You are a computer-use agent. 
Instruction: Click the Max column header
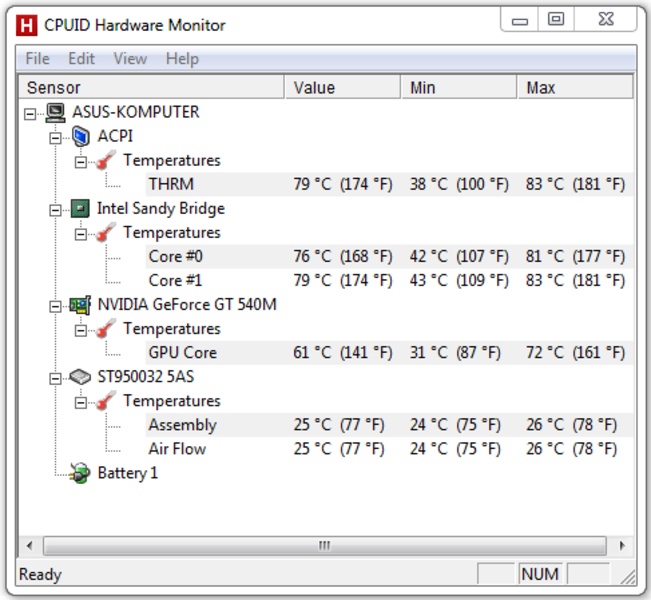[x=575, y=88]
